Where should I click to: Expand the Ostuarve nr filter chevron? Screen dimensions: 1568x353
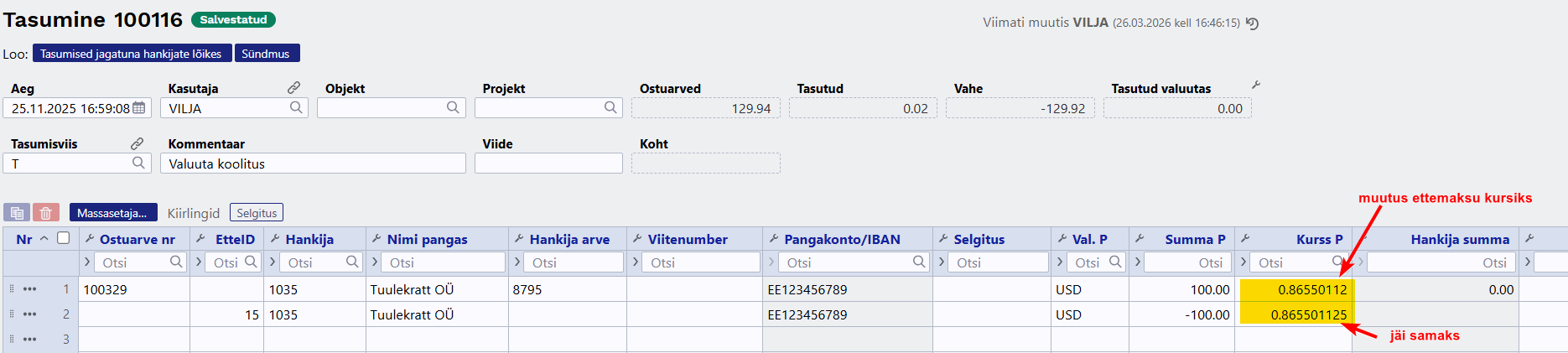pyautogui.click(x=87, y=262)
